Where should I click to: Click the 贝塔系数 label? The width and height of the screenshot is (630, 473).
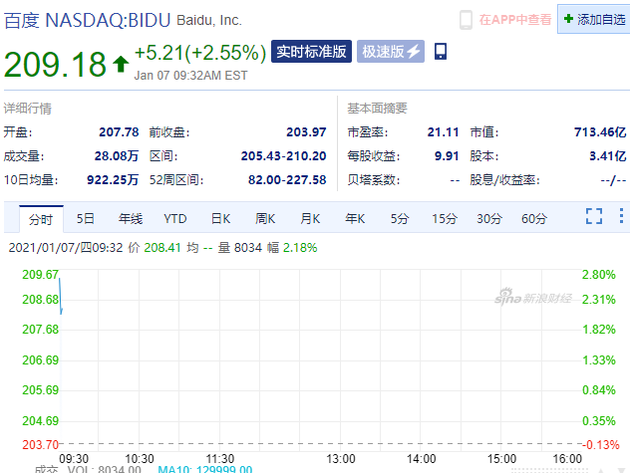point(374,180)
